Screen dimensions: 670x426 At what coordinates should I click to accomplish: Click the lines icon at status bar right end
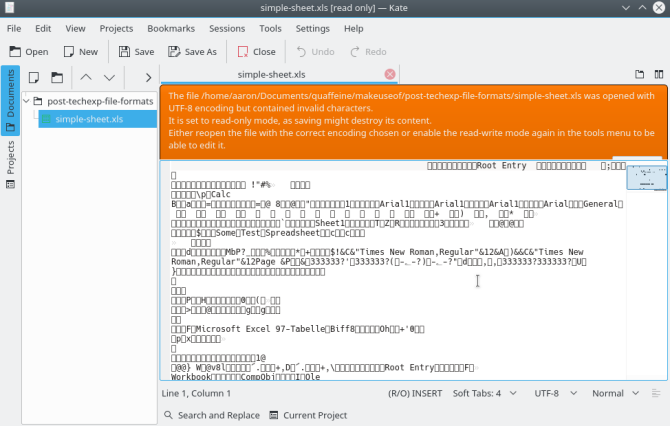click(x=656, y=393)
